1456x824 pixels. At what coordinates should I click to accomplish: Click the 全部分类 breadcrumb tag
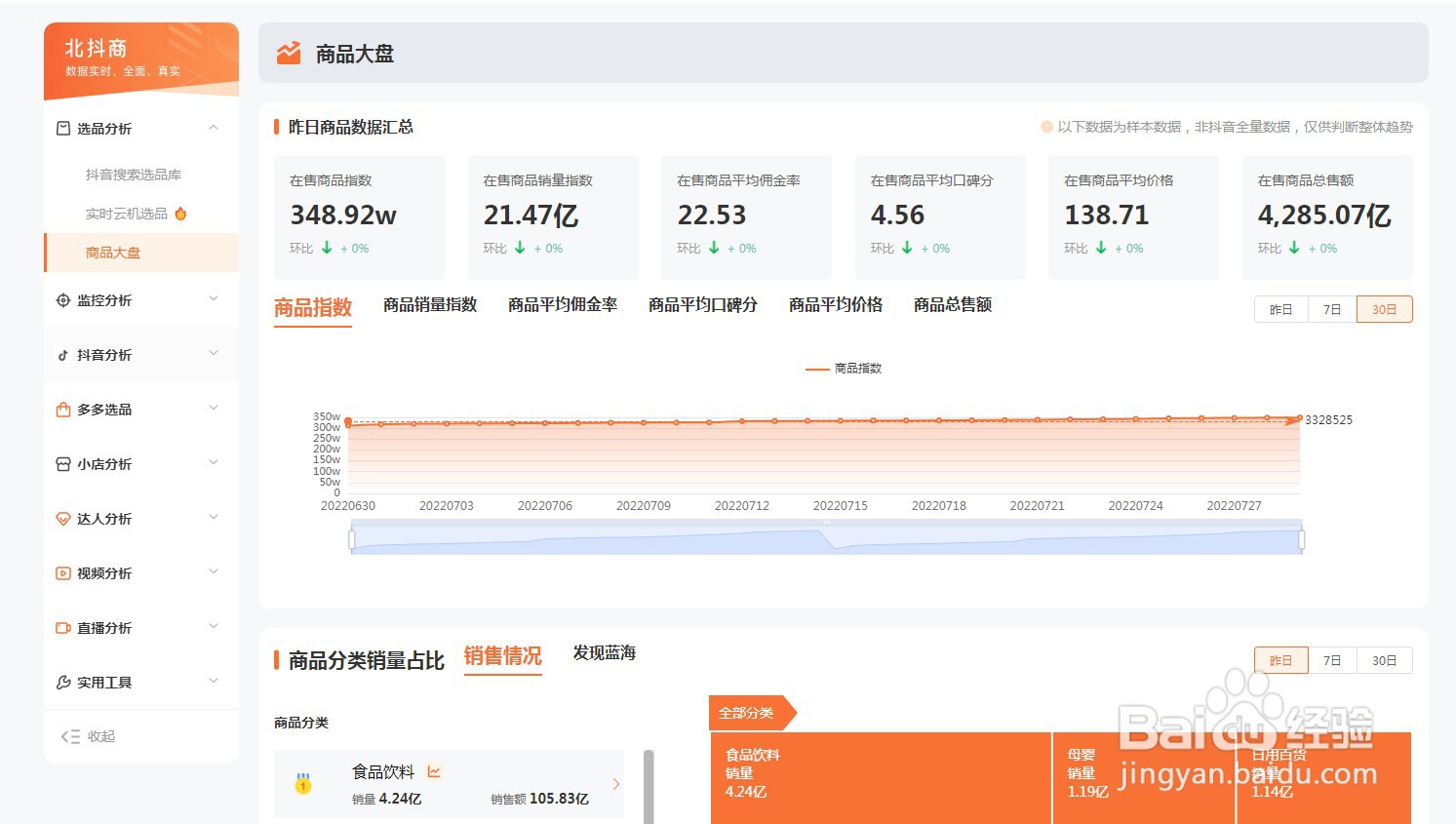(752, 713)
